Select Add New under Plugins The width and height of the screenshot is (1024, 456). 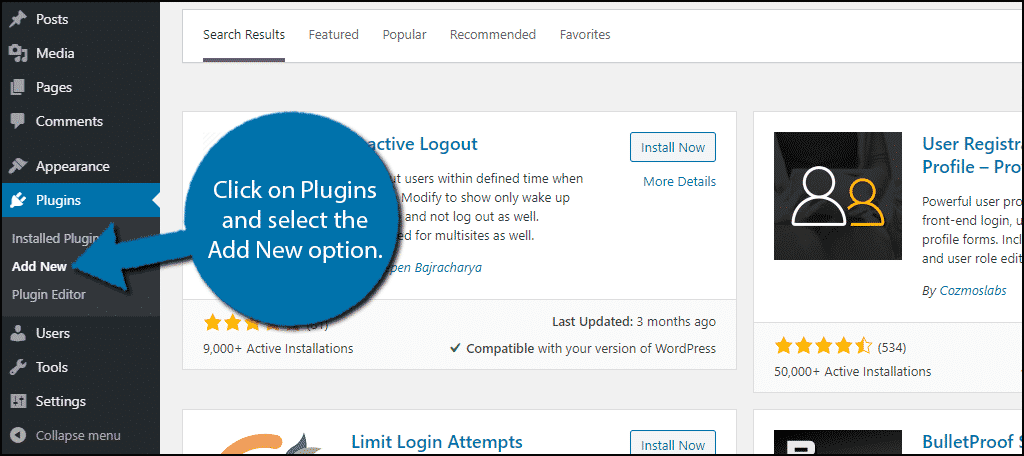point(39,267)
